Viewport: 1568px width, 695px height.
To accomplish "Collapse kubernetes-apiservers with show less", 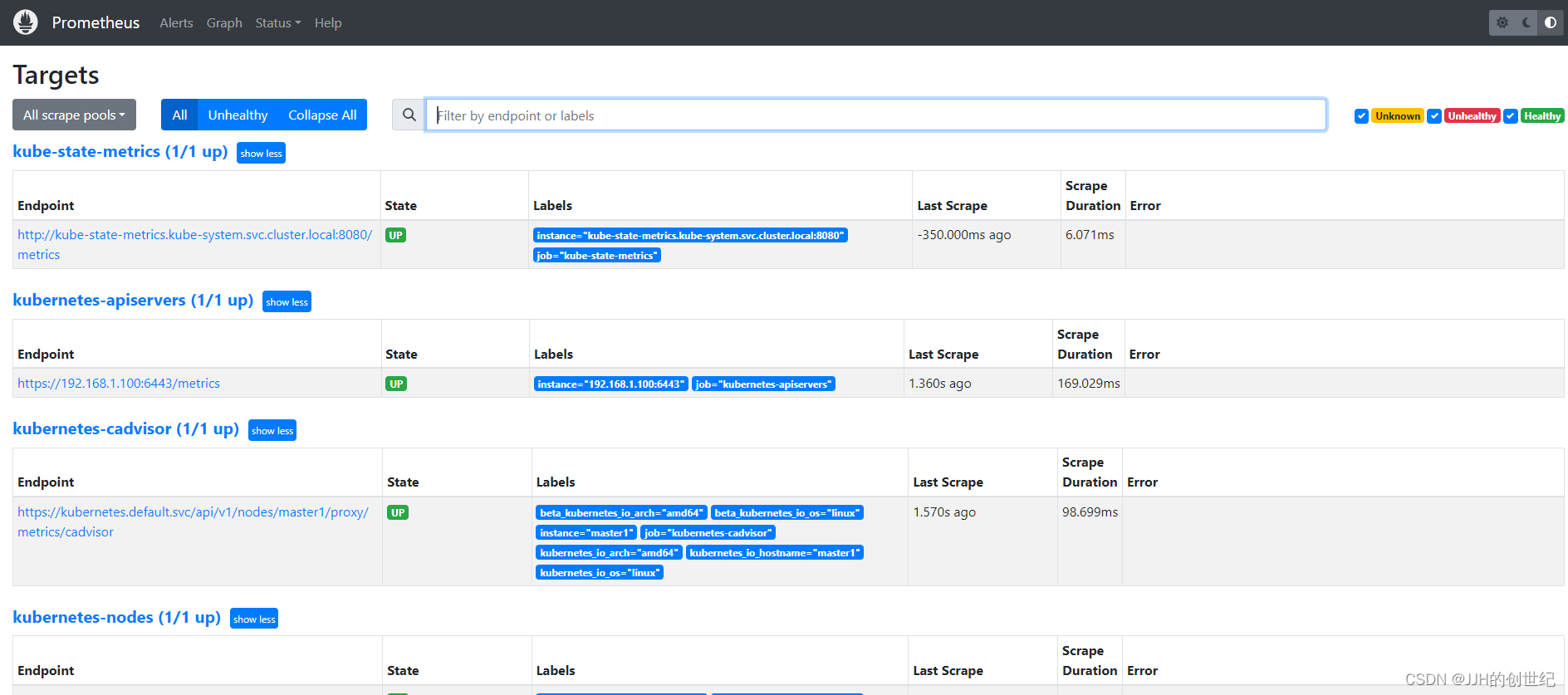I will (x=287, y=301).
